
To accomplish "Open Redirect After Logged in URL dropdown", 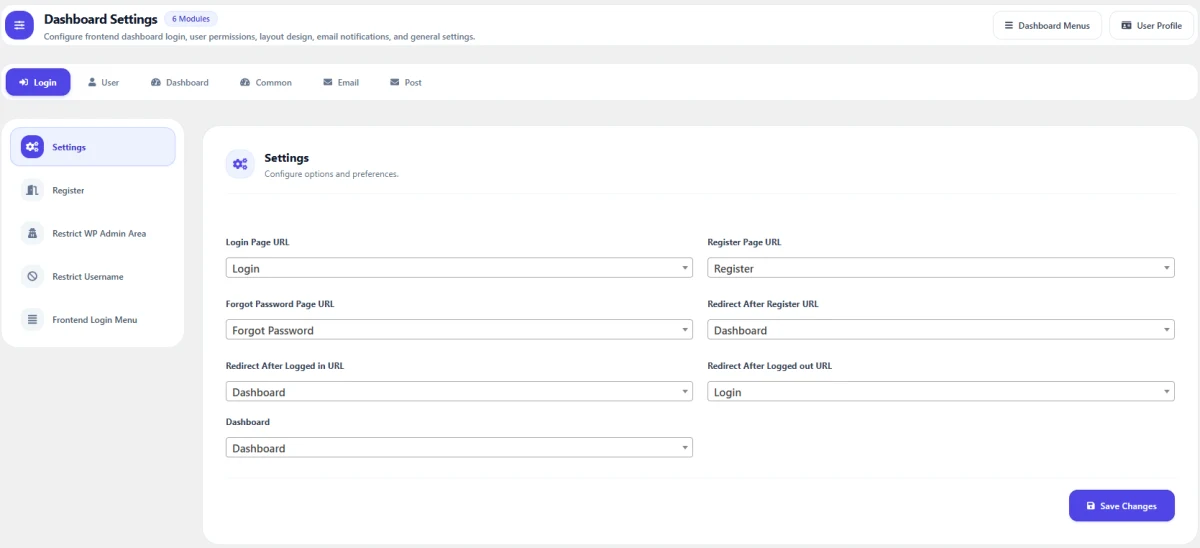I will pyautogui.click(x=459, y=392).
